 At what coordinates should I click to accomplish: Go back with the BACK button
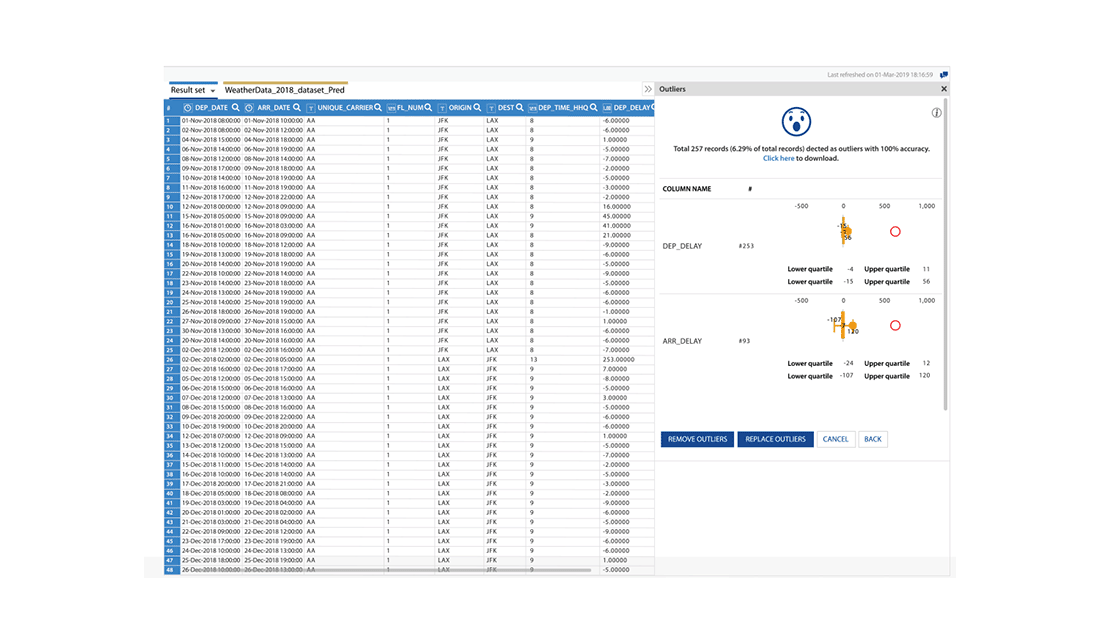point(873,439)
